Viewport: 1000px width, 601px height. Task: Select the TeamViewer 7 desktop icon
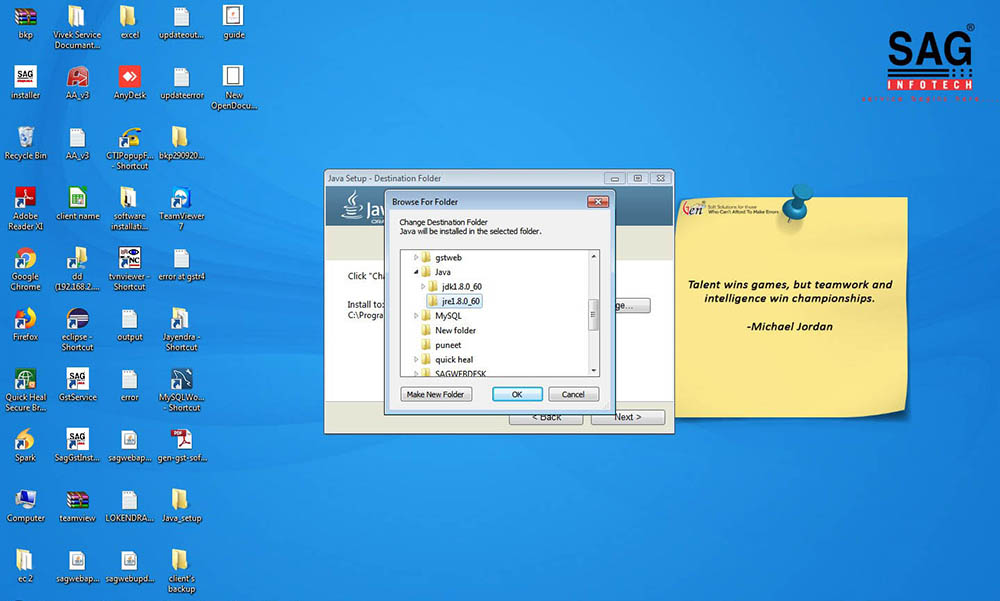181,199
